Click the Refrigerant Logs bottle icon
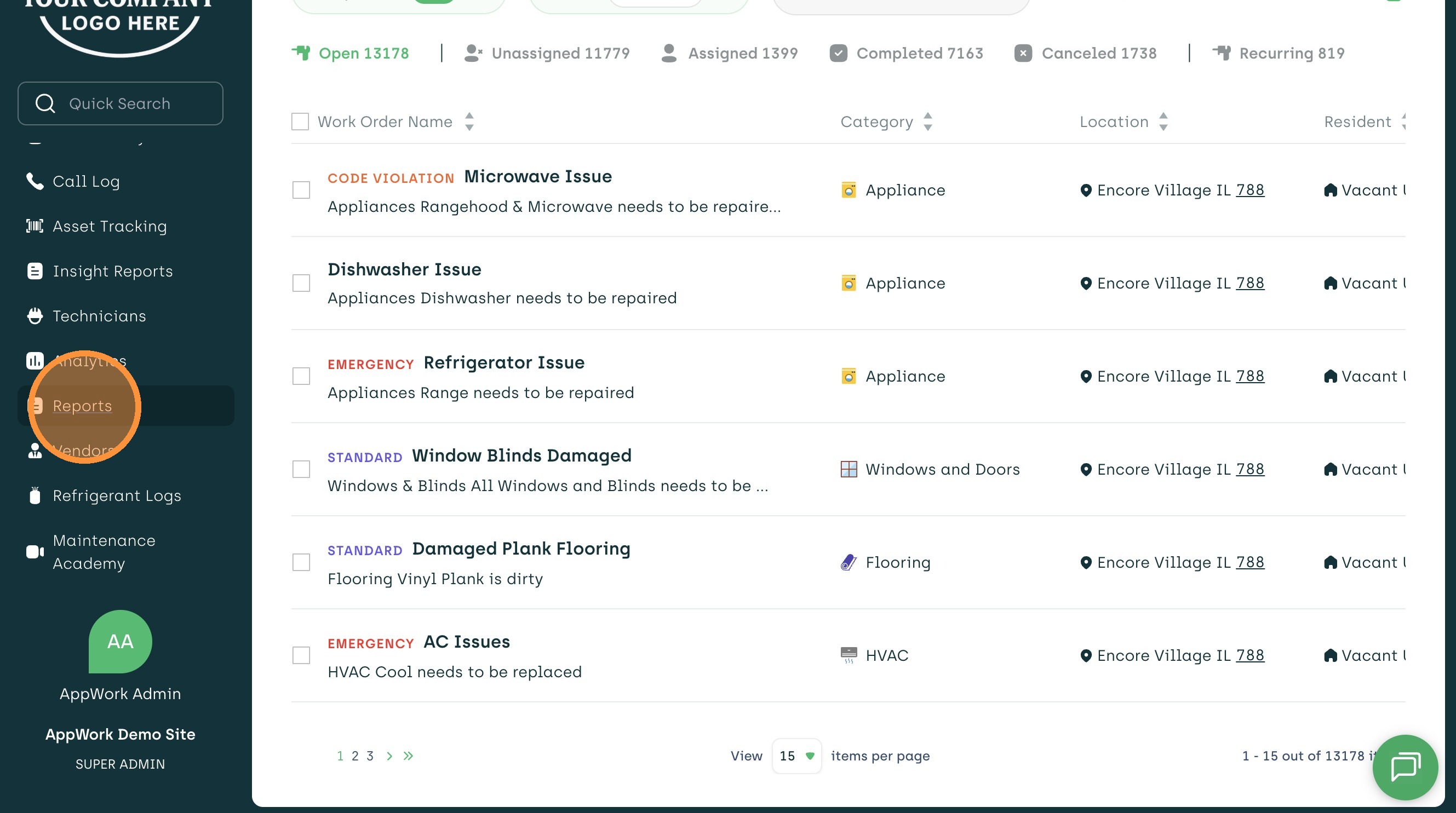 pos(35,495)
